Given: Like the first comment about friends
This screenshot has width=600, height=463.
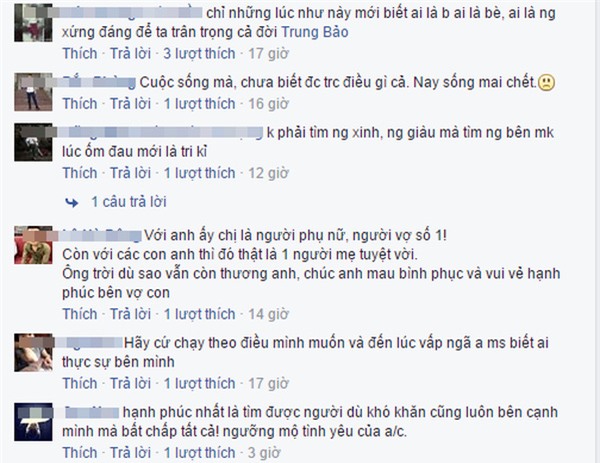Looking at the screenshot, I should [x=80, y=54].
